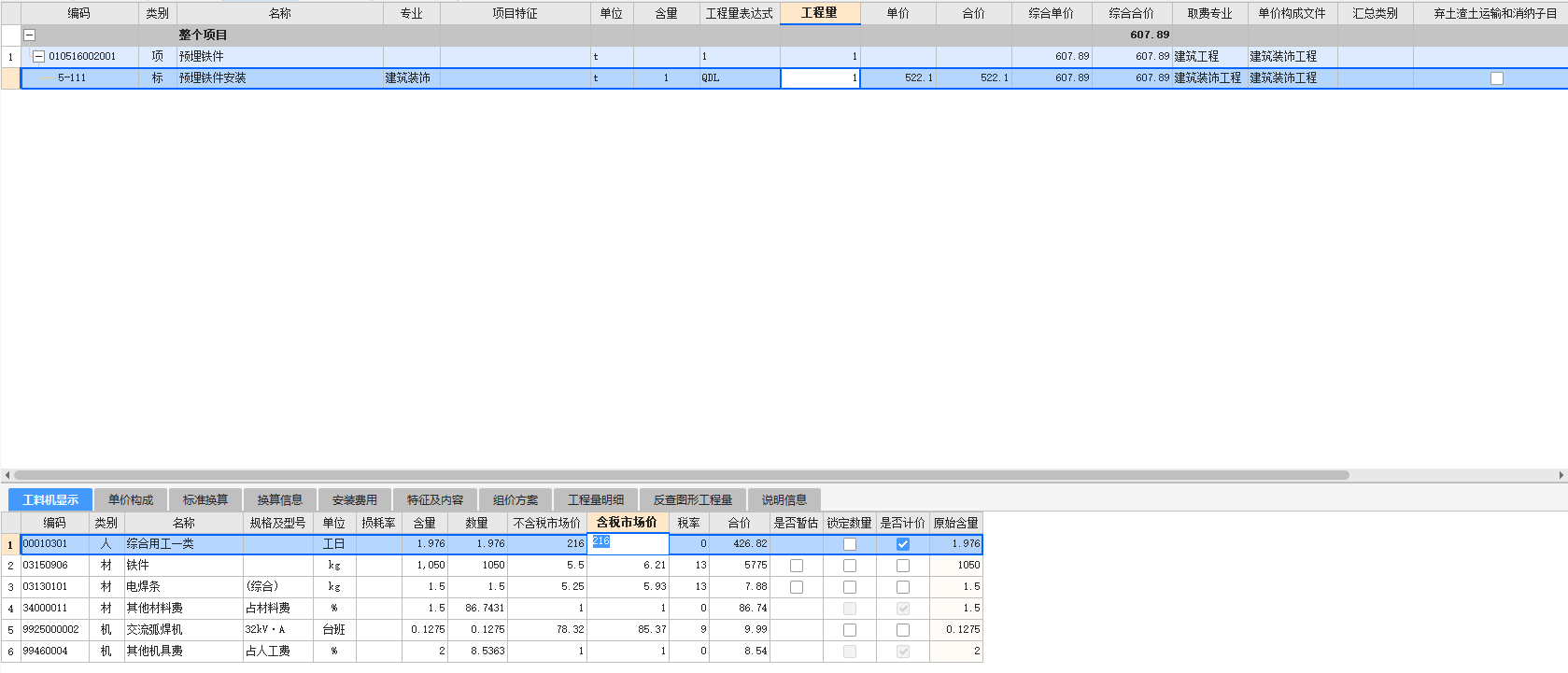Viewport: 1568px width, 673px height.
Task: Click the 工程量 column header
Action: pos(819,13)
